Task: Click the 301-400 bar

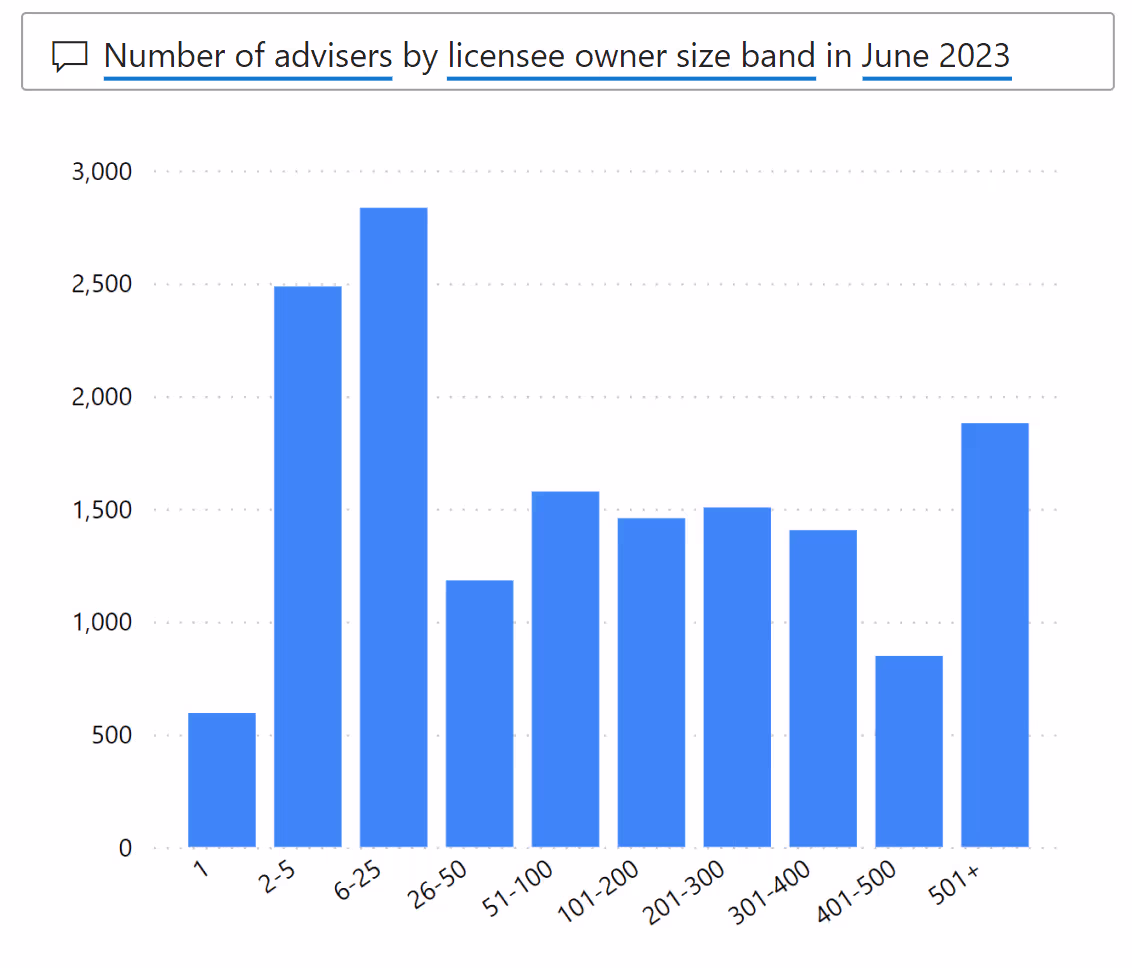Action: 823,688
